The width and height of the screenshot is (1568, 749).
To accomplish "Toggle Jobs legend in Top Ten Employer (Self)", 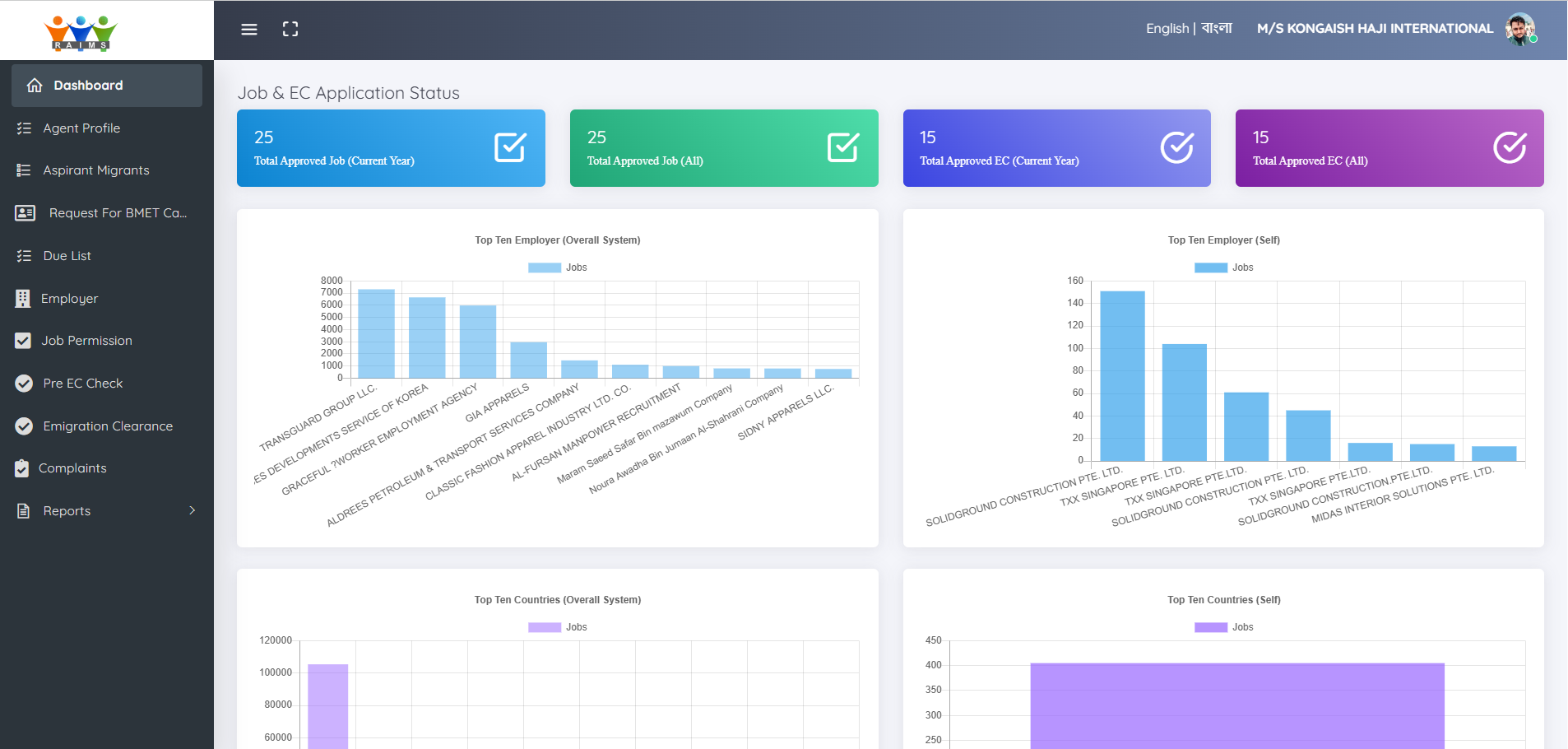I will (x=1224, y=267).
